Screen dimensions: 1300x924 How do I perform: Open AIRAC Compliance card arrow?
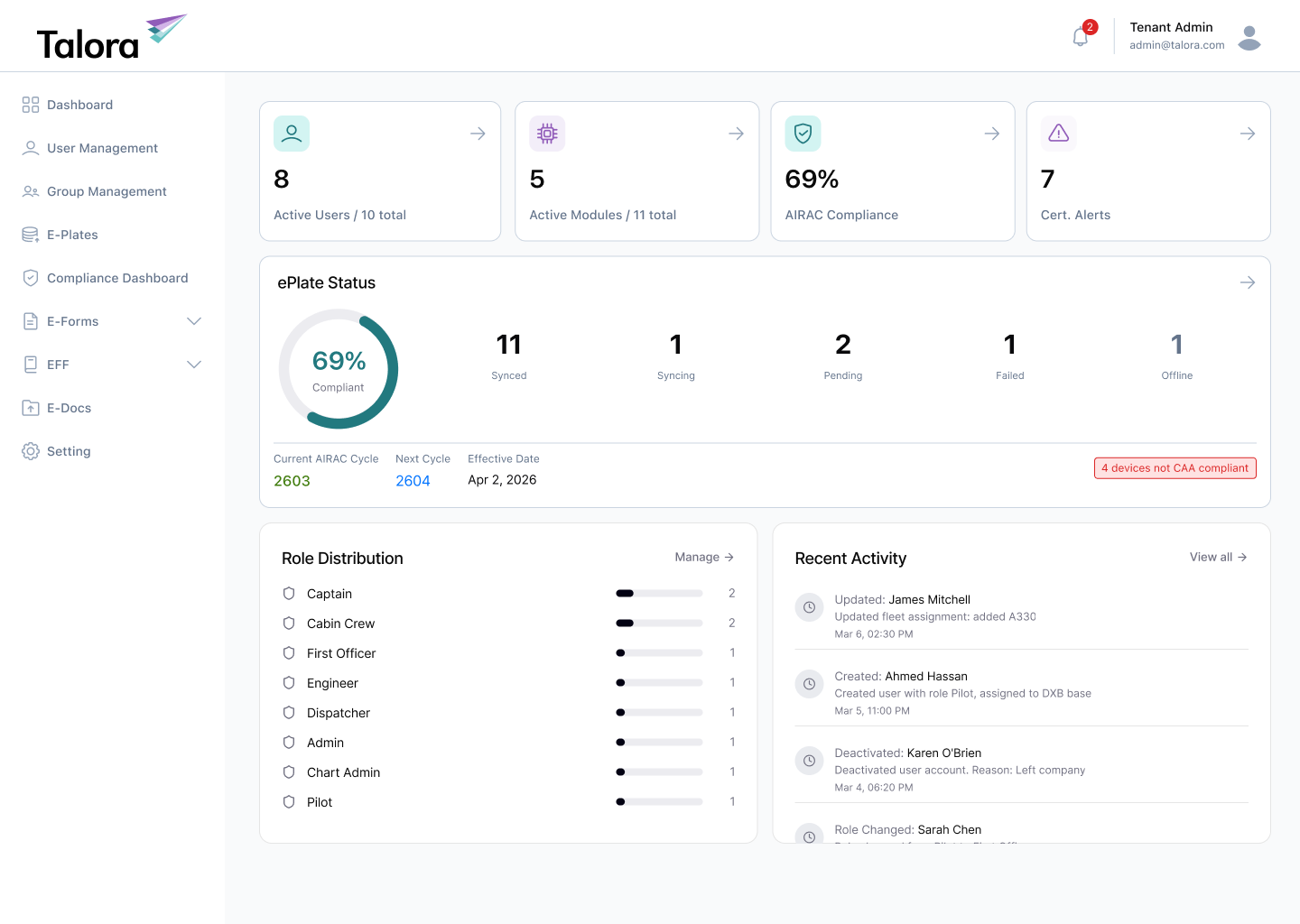(x=992, y=134)
